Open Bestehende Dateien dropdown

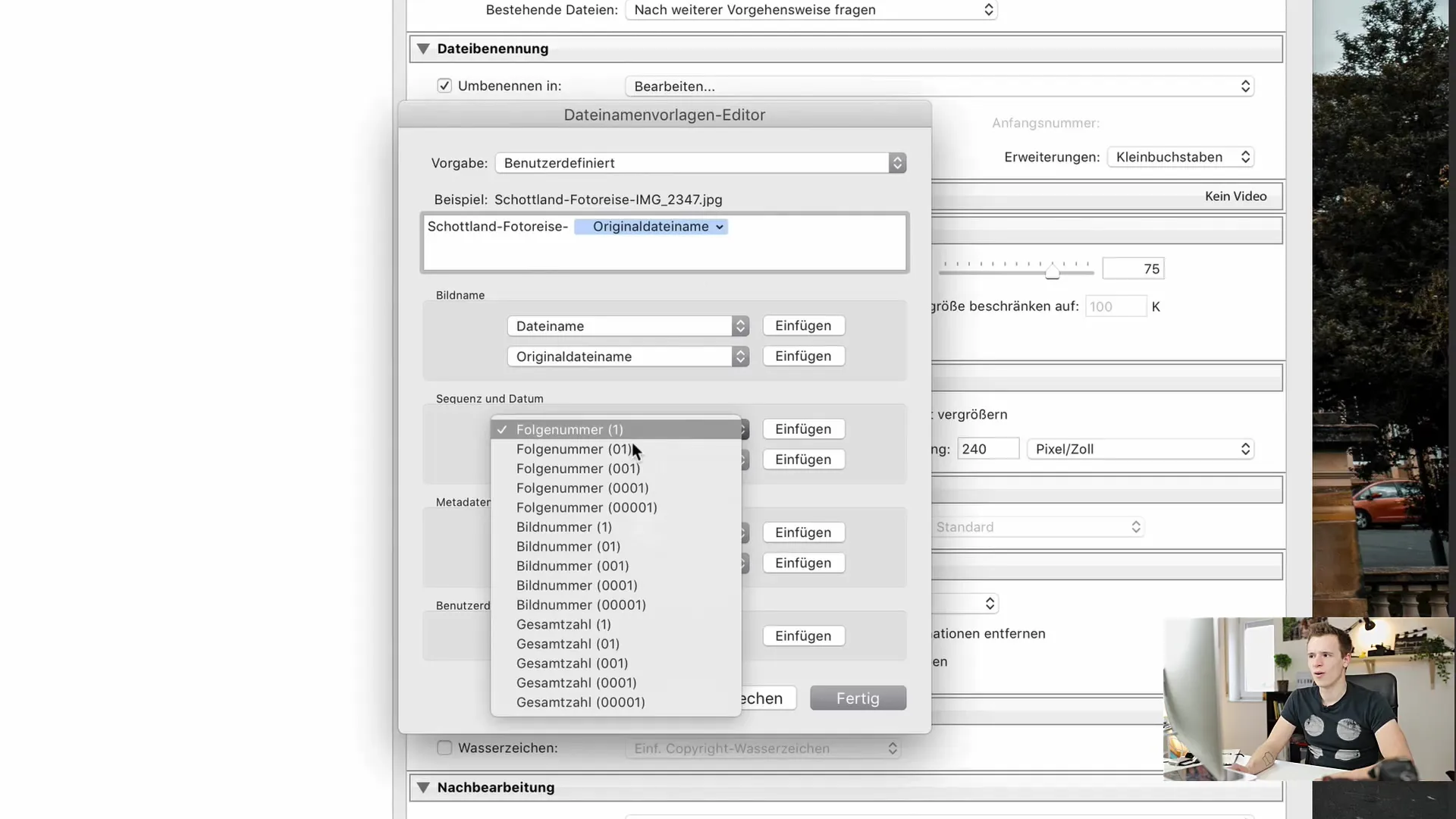pyautogui.click(x=811, y=10)
